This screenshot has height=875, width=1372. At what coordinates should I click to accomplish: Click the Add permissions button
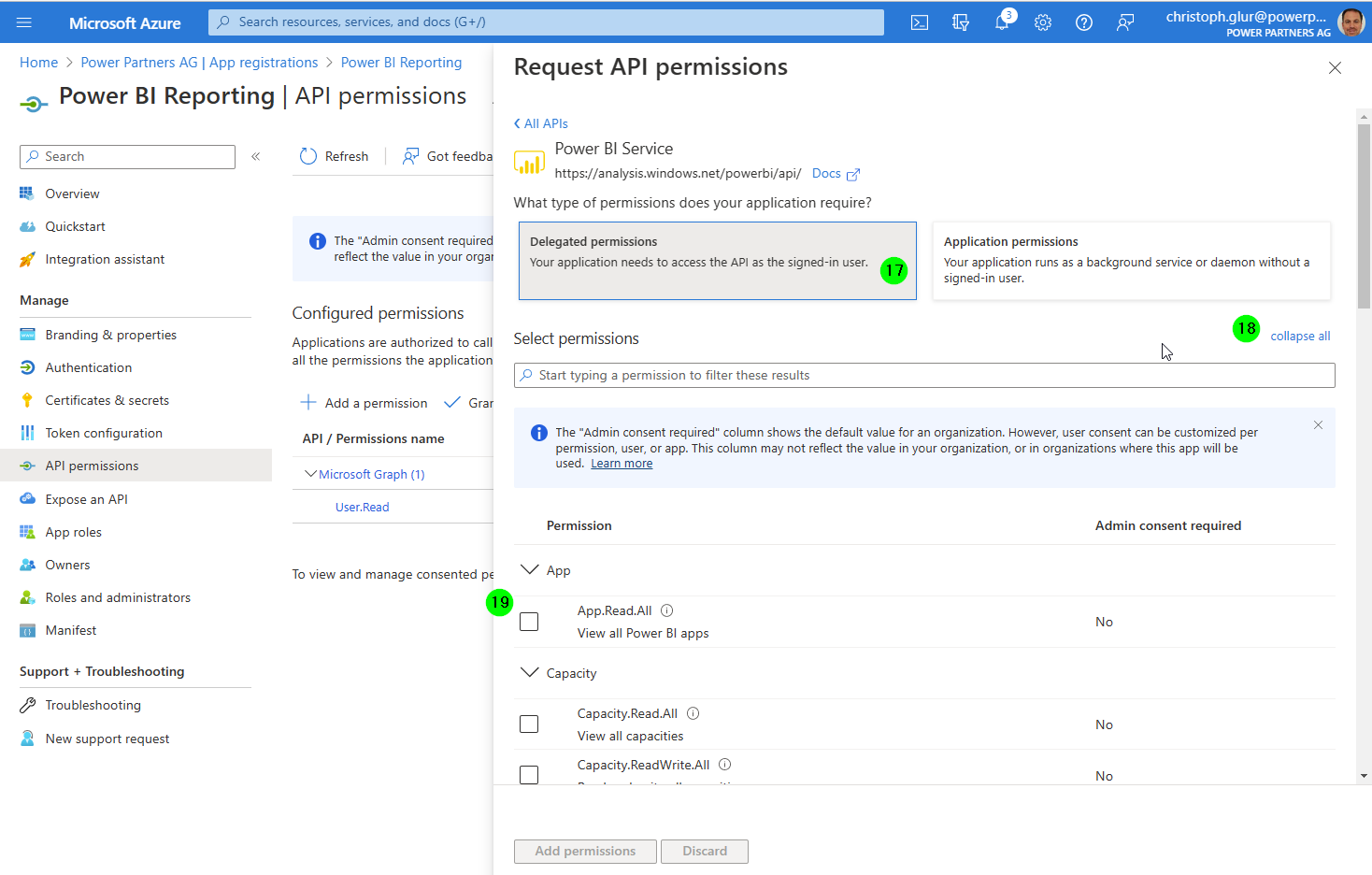tap(585, 851)
